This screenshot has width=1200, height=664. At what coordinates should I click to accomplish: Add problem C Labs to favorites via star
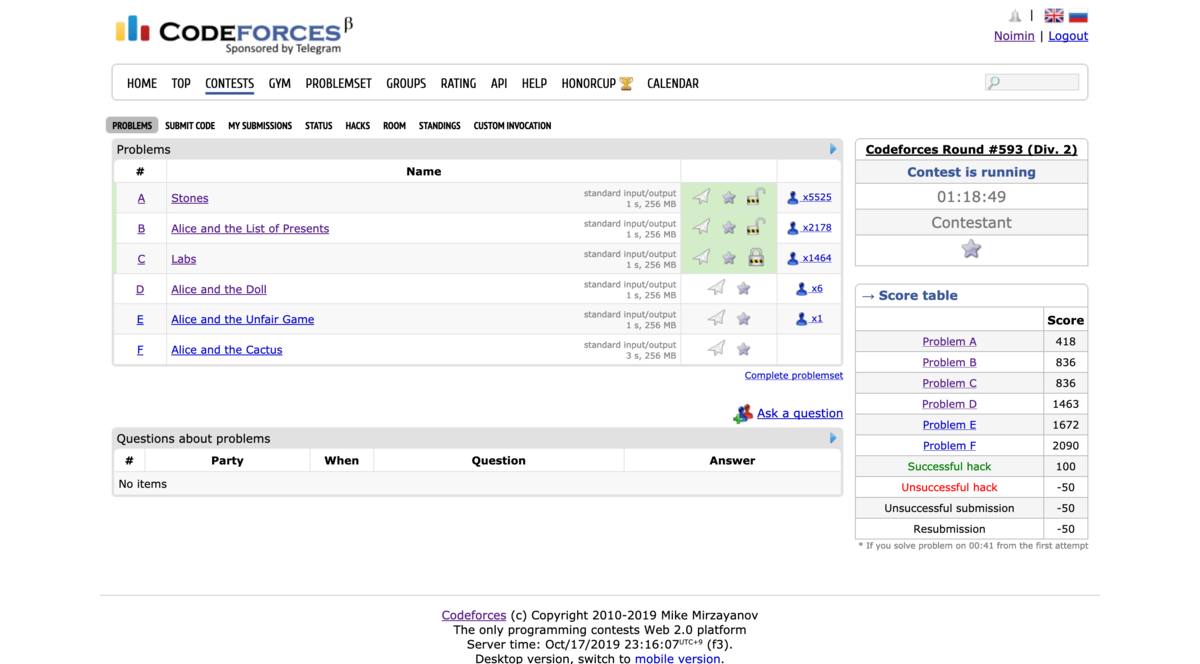point(729,258)
